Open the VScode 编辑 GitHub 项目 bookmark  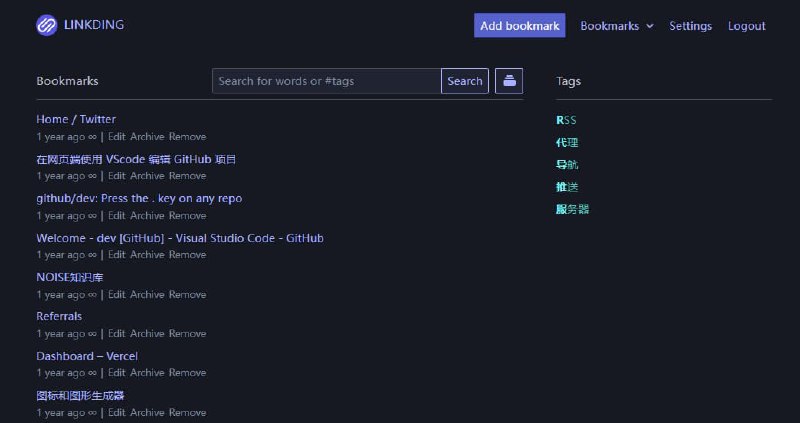pos(136,159)
